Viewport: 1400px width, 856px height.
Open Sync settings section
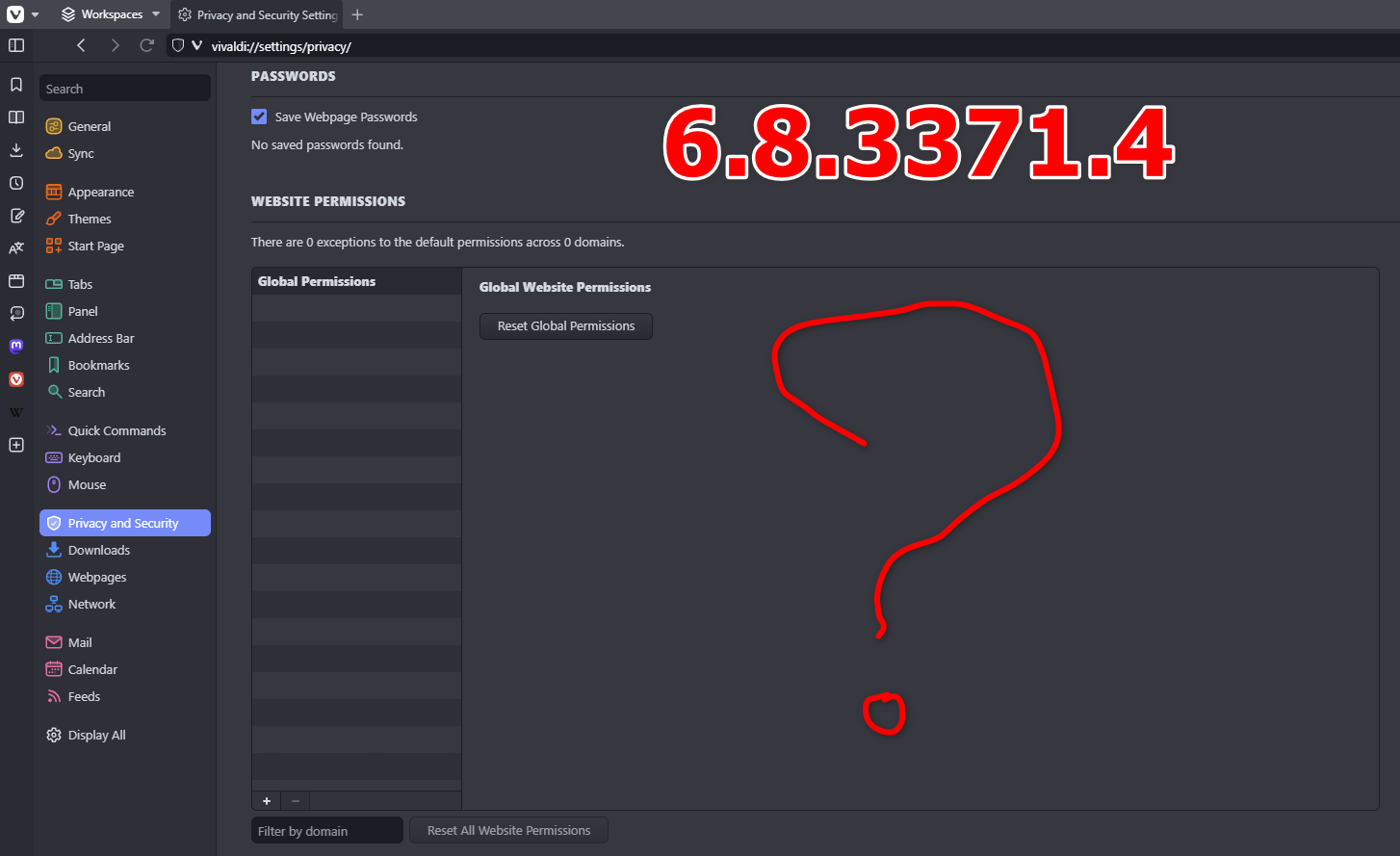(x=125, y=153)
